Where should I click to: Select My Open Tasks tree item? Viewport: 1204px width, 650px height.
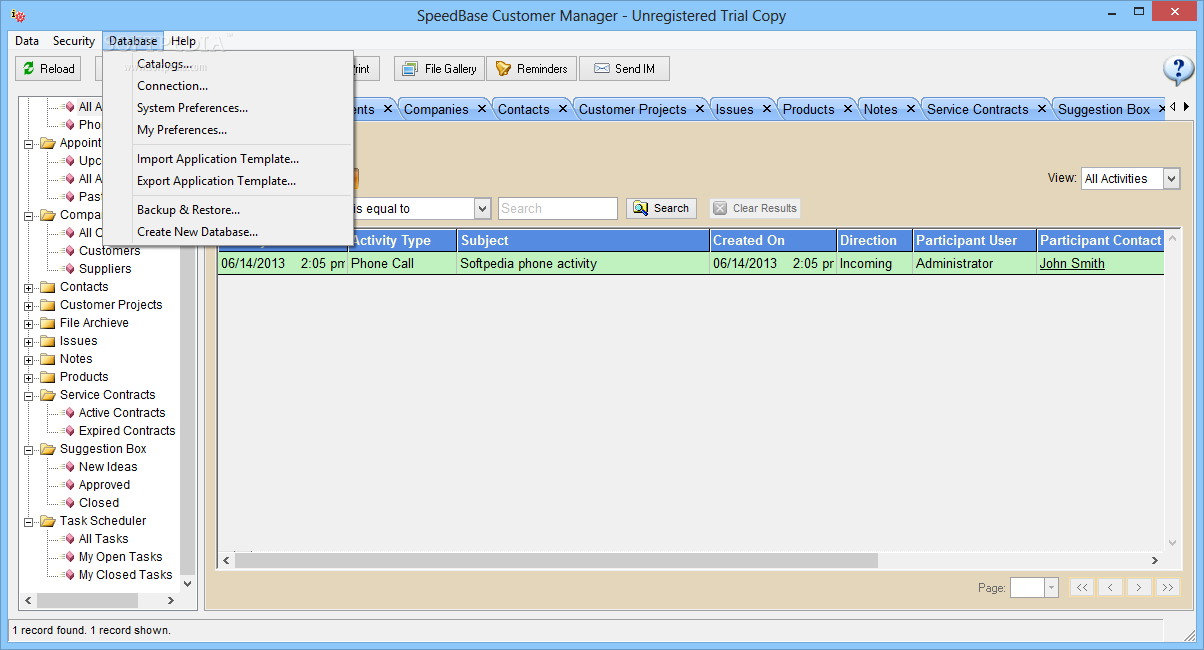(120, 557)
